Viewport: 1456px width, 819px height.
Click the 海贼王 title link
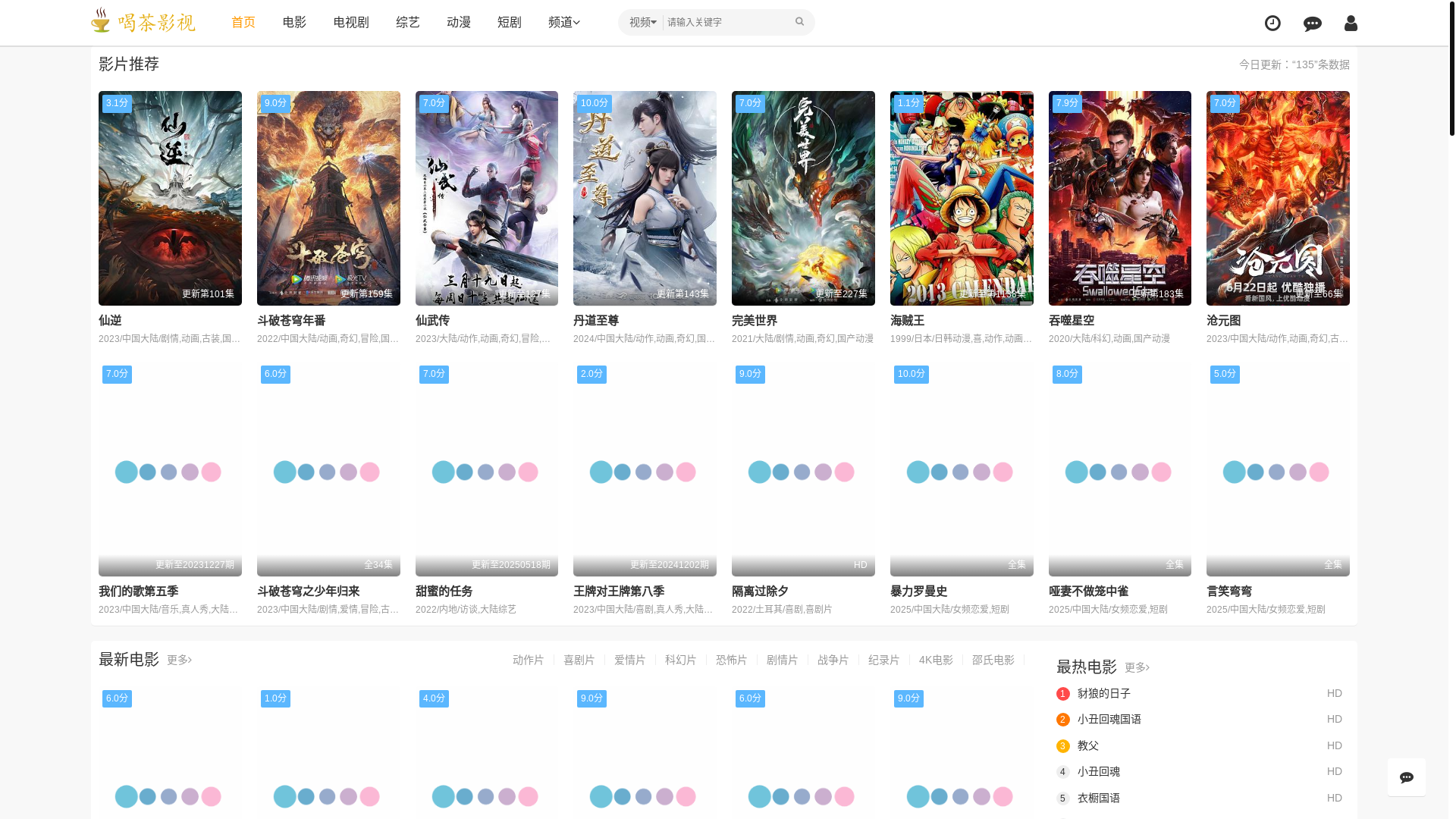(907, 321)
